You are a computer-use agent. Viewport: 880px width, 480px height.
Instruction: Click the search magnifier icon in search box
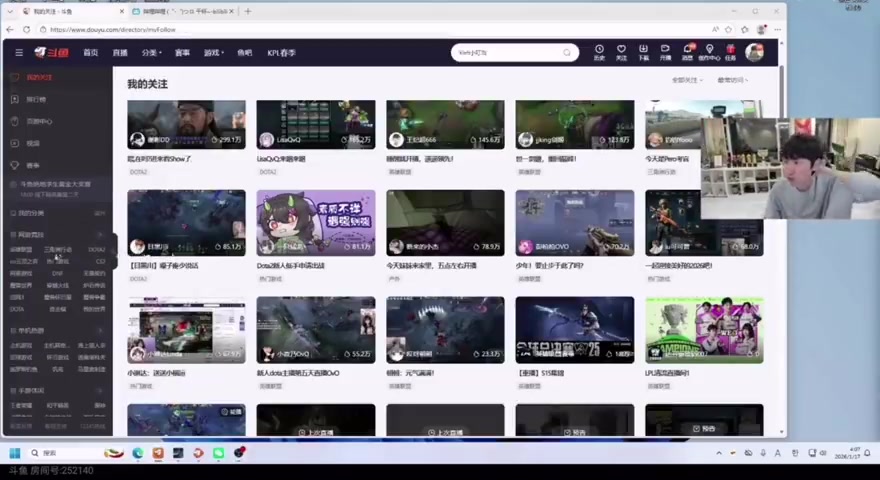click(567, 52)
